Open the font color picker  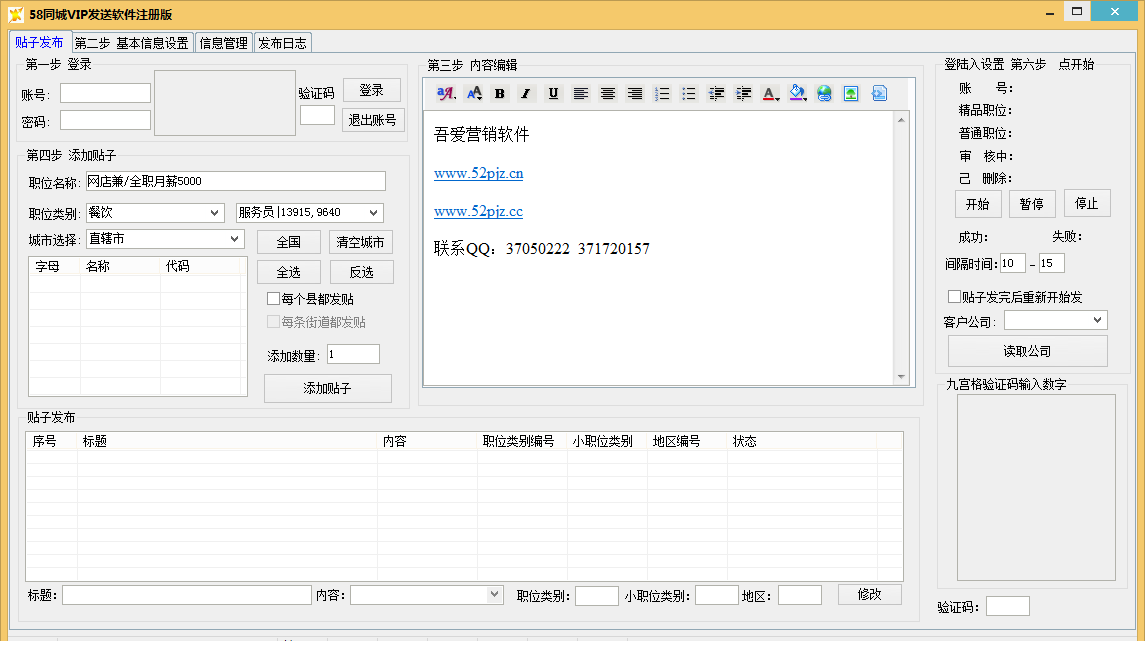pyautogui.click(x=770, y=94)
